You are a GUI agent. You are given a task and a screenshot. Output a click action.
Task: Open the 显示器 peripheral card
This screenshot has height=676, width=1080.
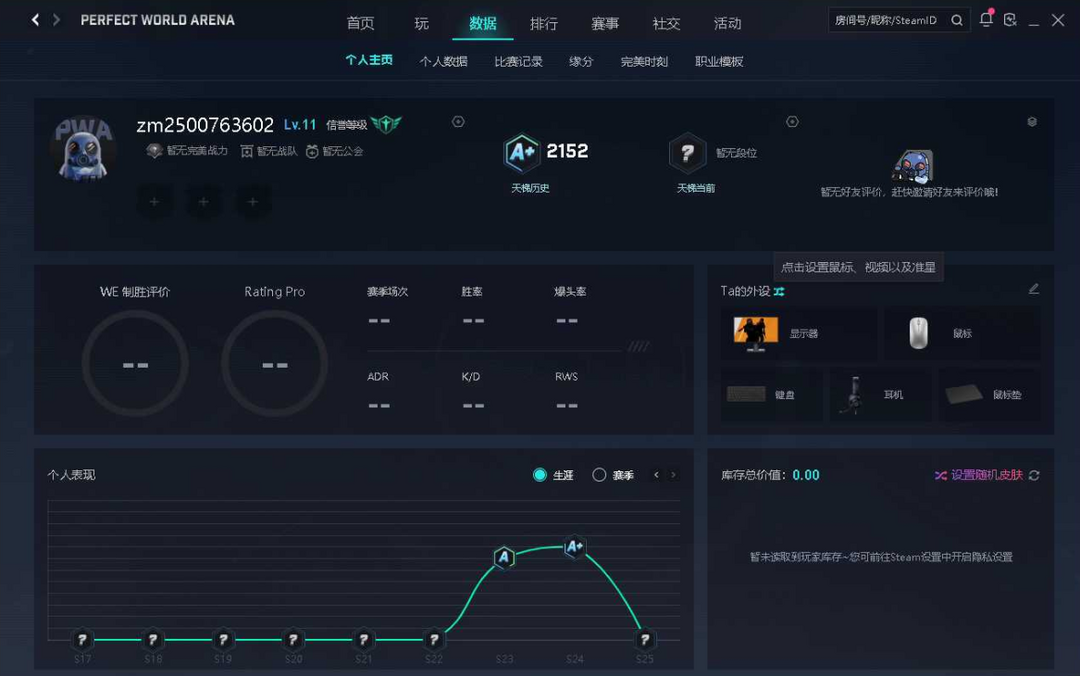(x=799, y=334)
